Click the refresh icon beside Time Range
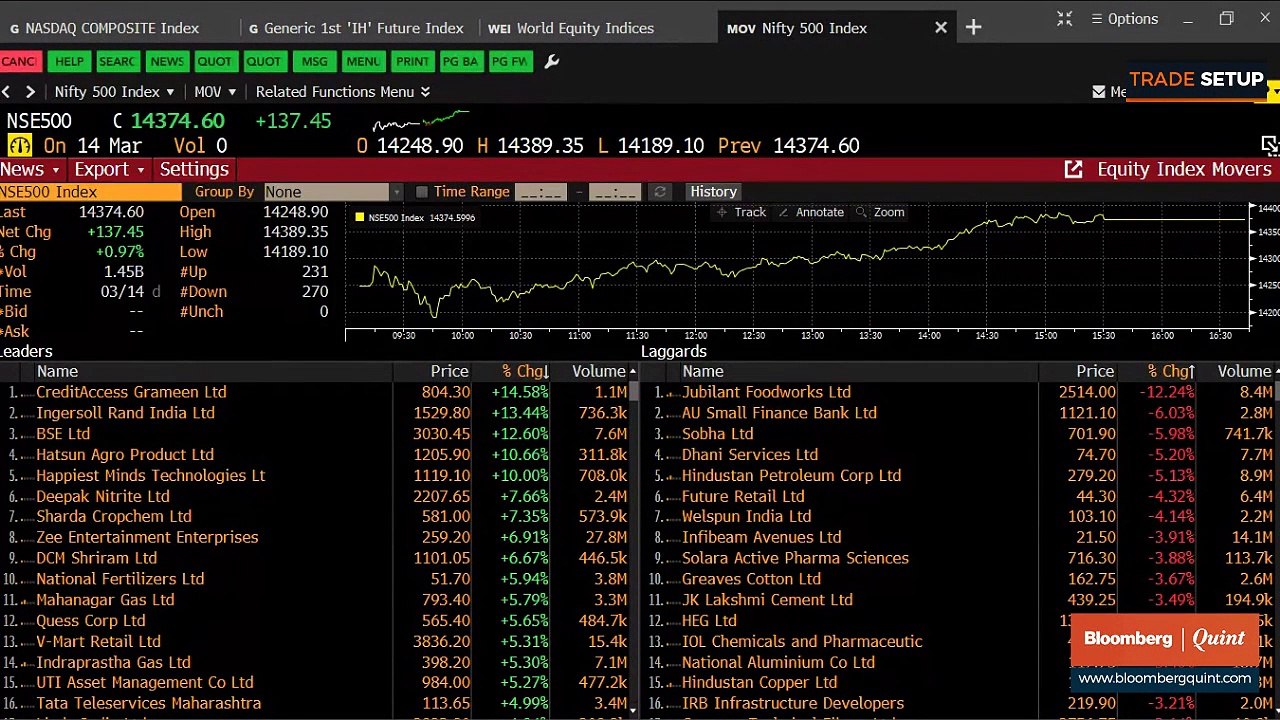This screenshot has width=1280, height=720. click(660, 192)
